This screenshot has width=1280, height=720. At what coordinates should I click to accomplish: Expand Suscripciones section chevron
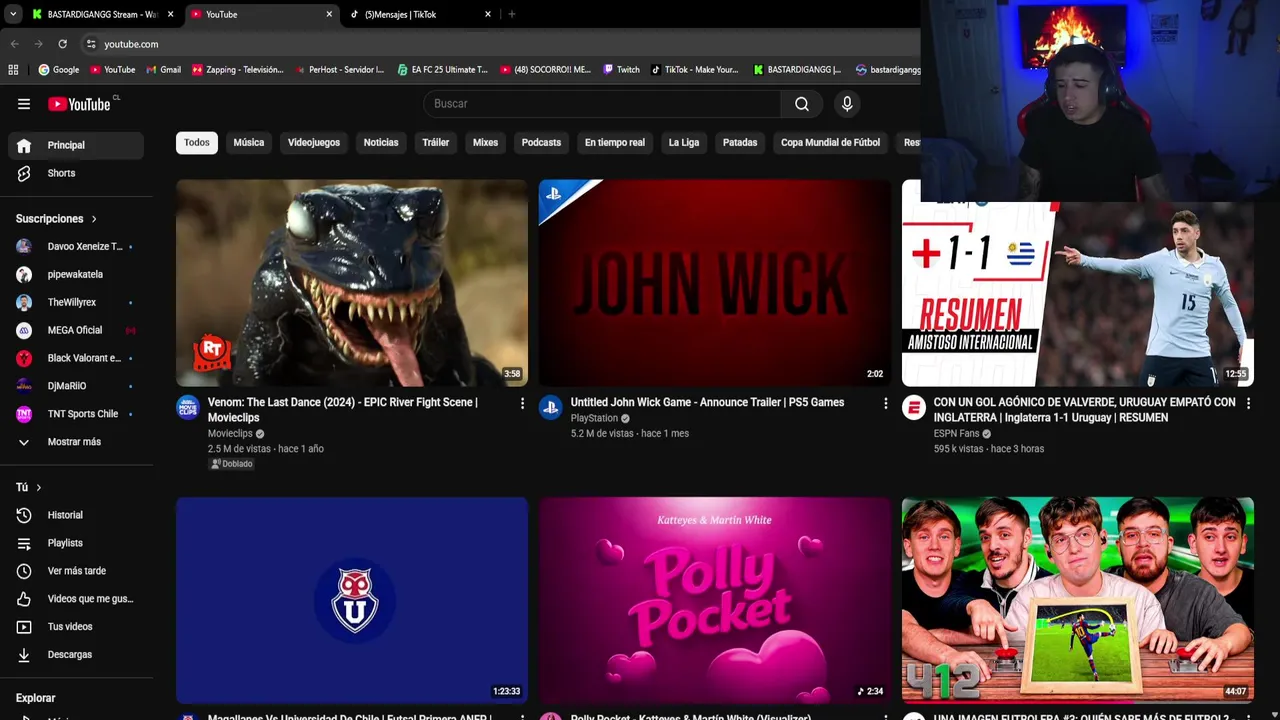94,219
